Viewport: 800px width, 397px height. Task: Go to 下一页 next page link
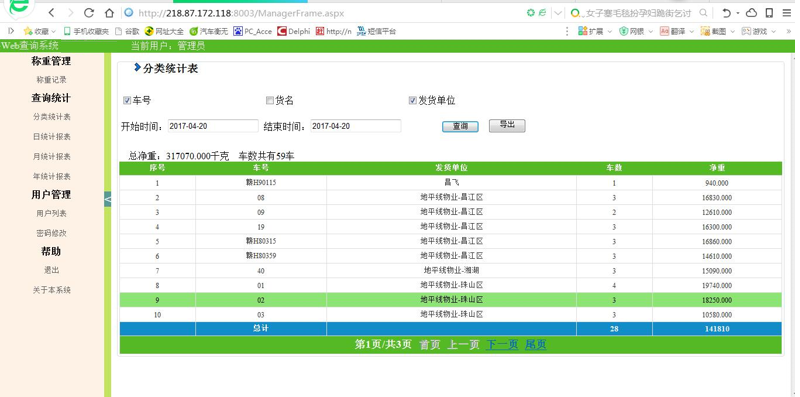pyautogui.click(x=502, y=344)
